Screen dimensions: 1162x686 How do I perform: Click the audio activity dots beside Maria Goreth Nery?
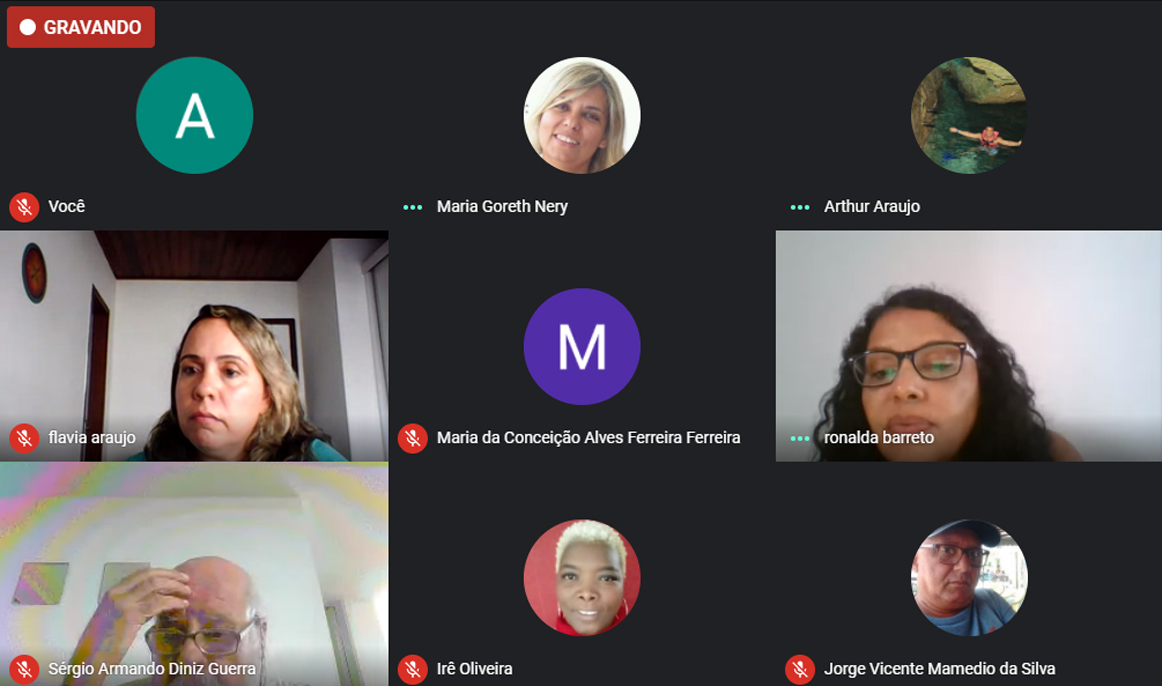click(x=413, y=207)
